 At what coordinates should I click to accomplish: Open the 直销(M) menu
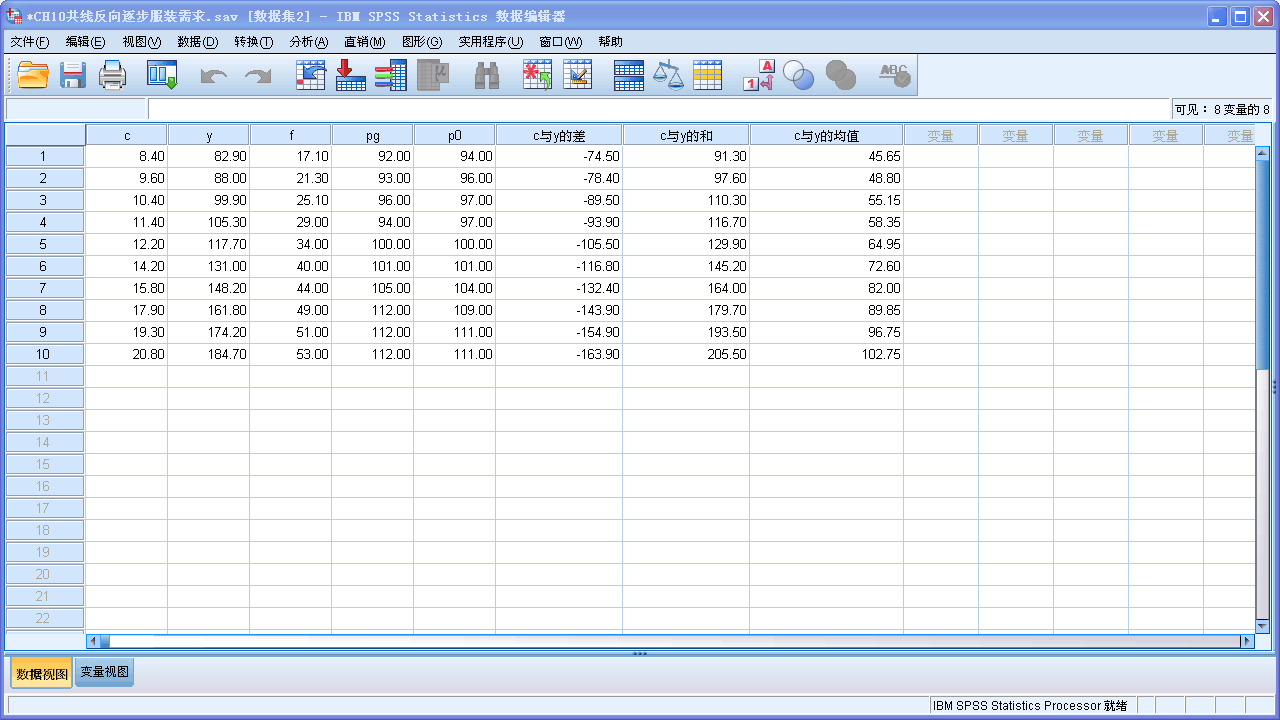pos(364,42)
